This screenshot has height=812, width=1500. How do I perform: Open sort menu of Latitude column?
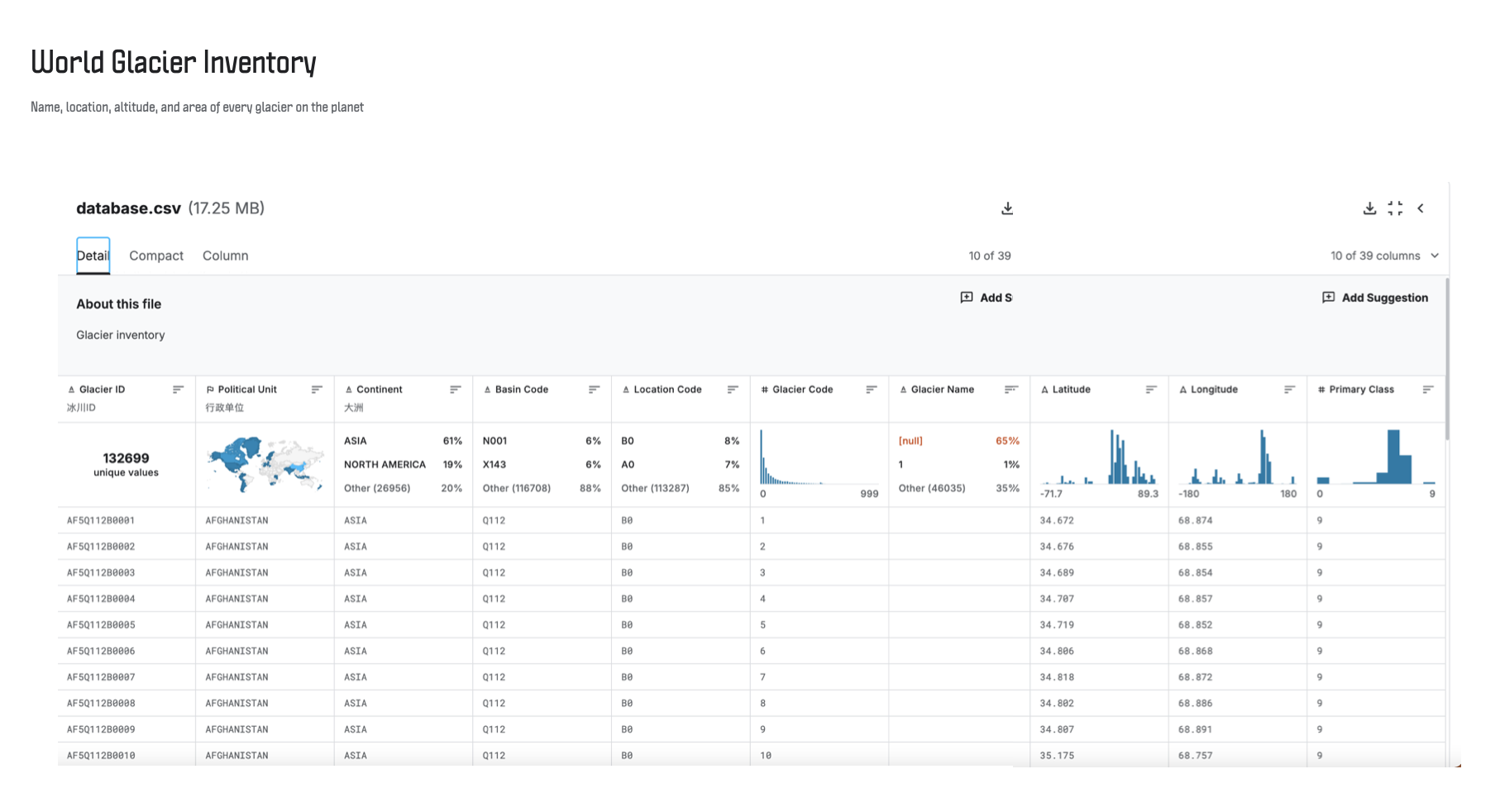point(1151,389)
